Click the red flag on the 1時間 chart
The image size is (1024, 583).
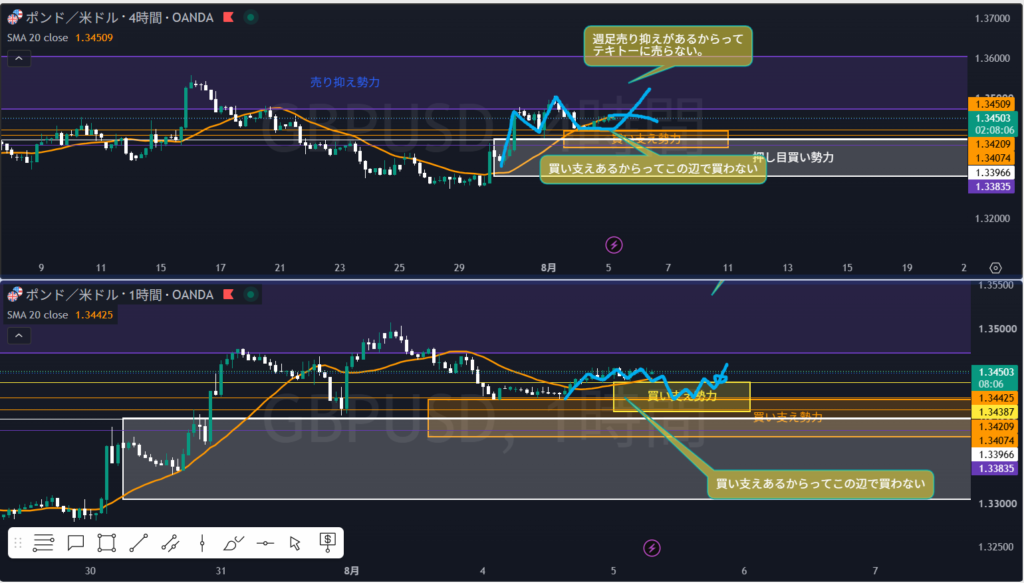click(x=228, y=294)
